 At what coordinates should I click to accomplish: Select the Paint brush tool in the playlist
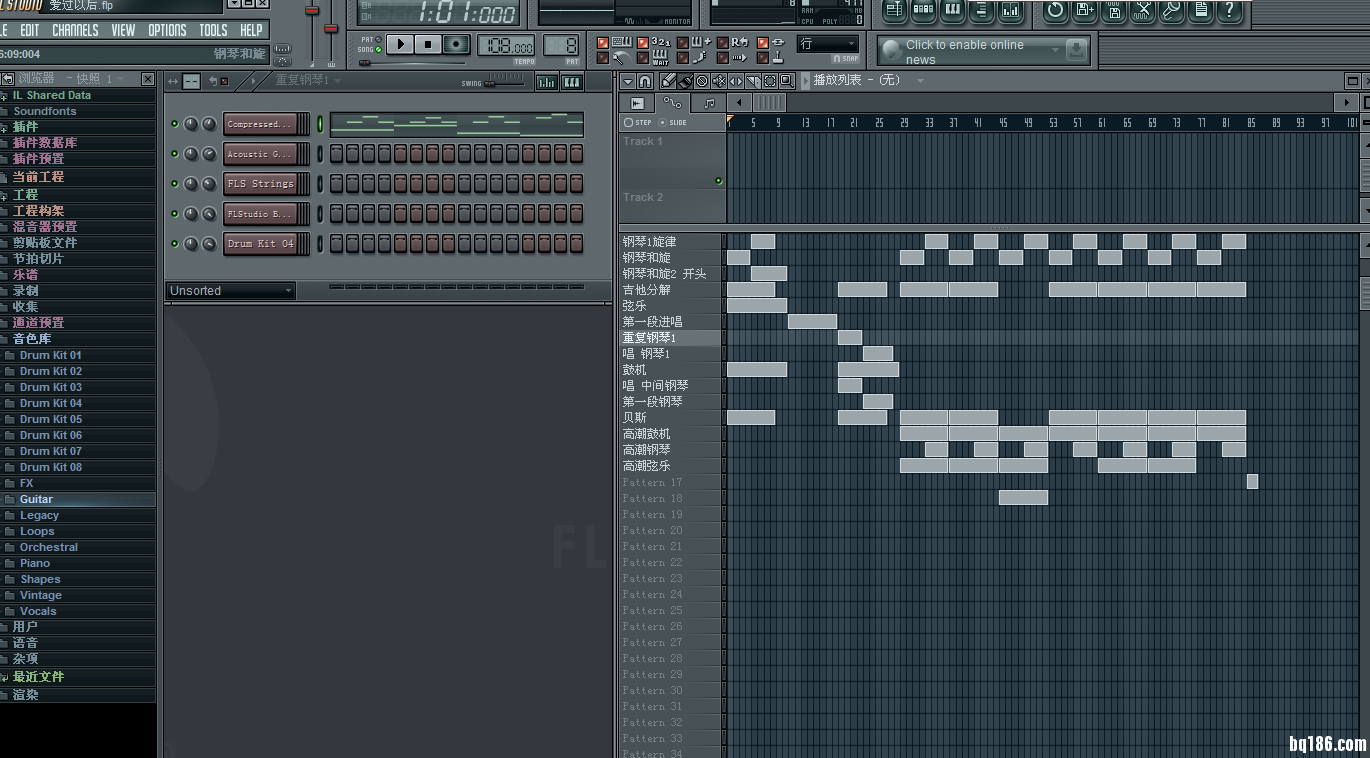point(685,81)
